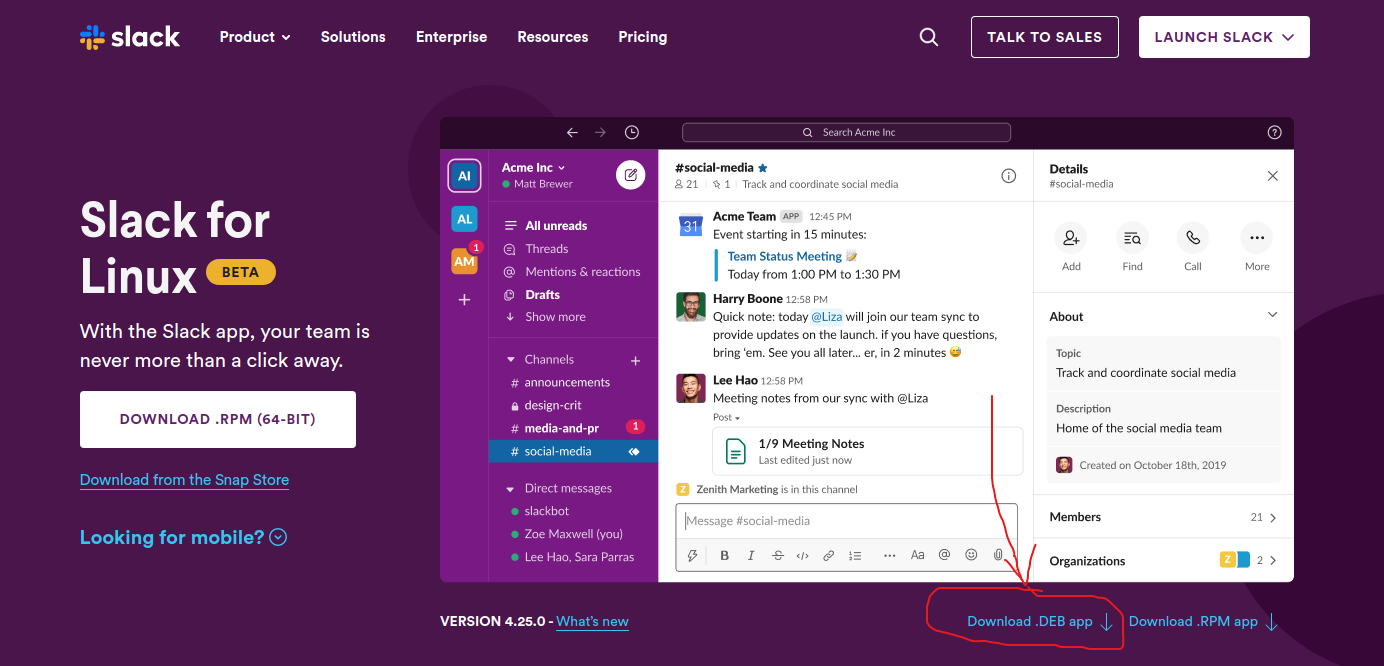The height and width of the screenshot is (666, 1384).
Task: Open the emoji picker icon
Action: (x=971, y=555)
